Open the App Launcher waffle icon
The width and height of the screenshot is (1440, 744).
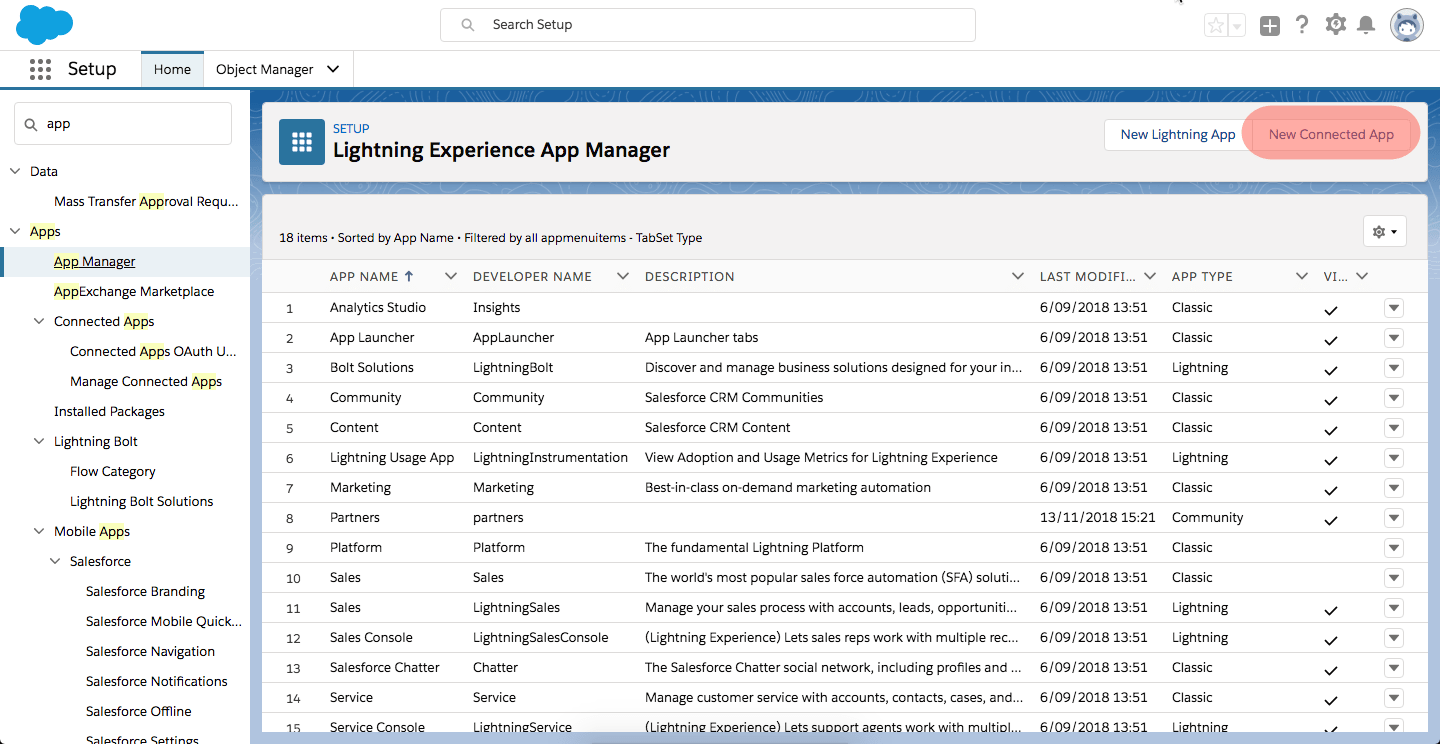40,68
